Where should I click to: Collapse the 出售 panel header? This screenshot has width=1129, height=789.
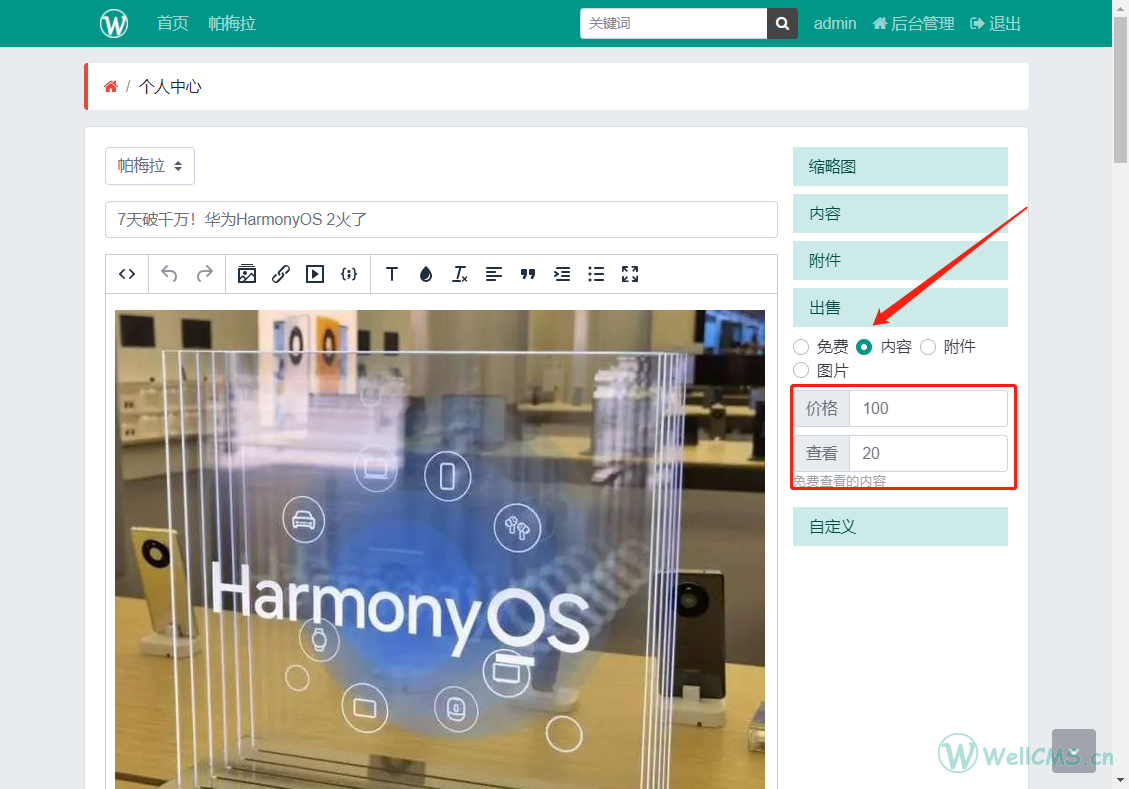(x=900, y=308)
